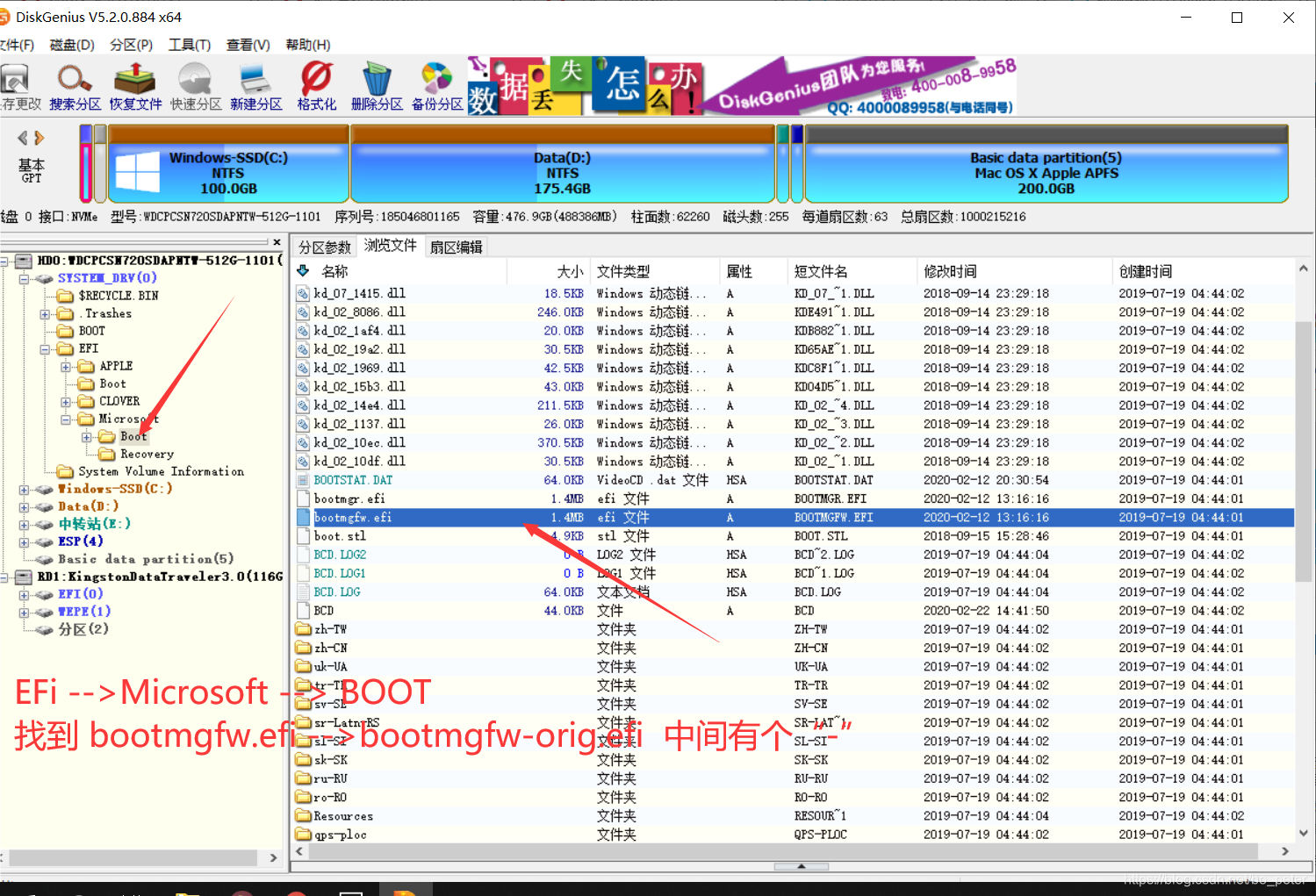The image size is (1316, 896).
Task: Expand the EFI(0) node under RD1
Action: [x=24, y=594]
